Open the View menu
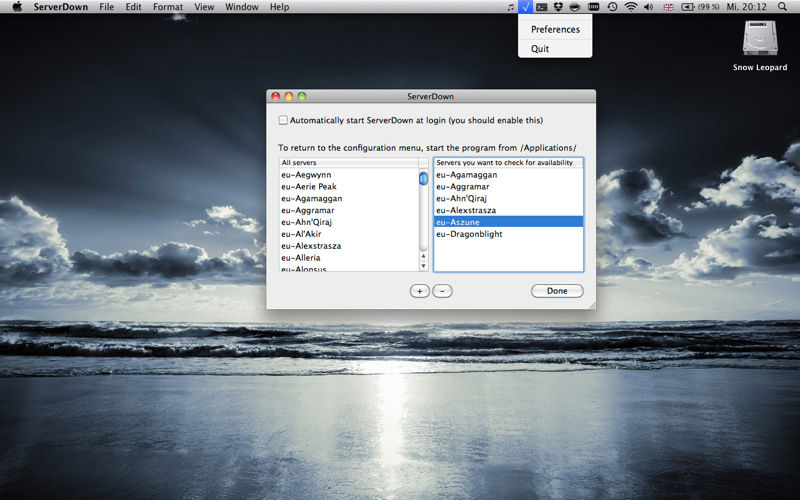 click(x=204, y=7)
